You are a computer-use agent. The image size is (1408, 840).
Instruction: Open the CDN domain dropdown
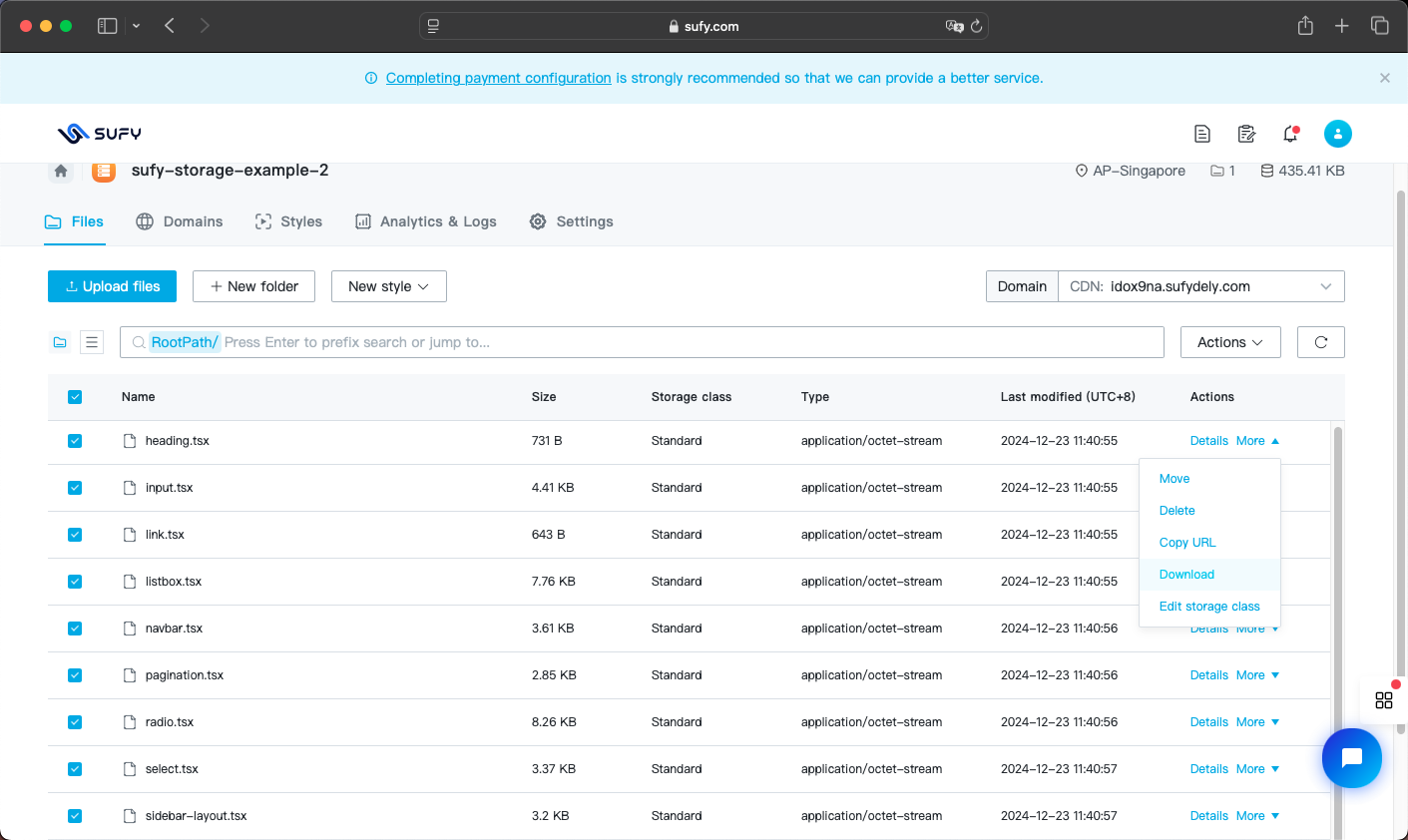point(1200,286)
